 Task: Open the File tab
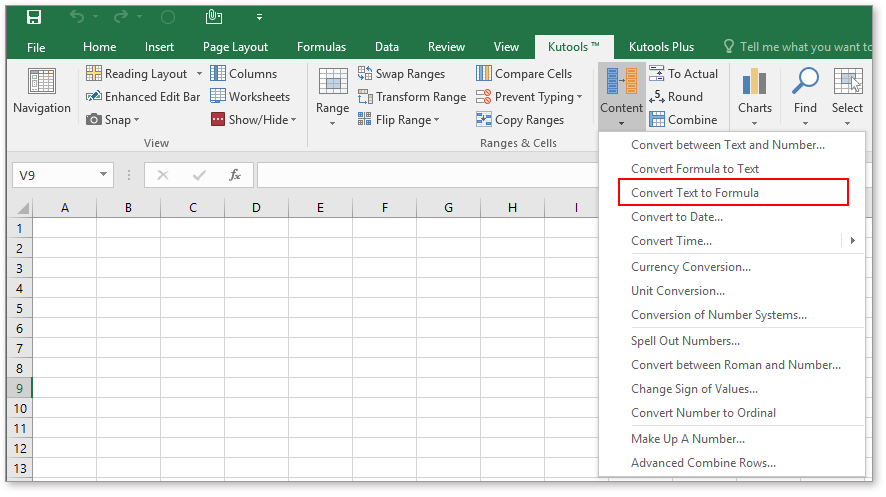(36, 47)
